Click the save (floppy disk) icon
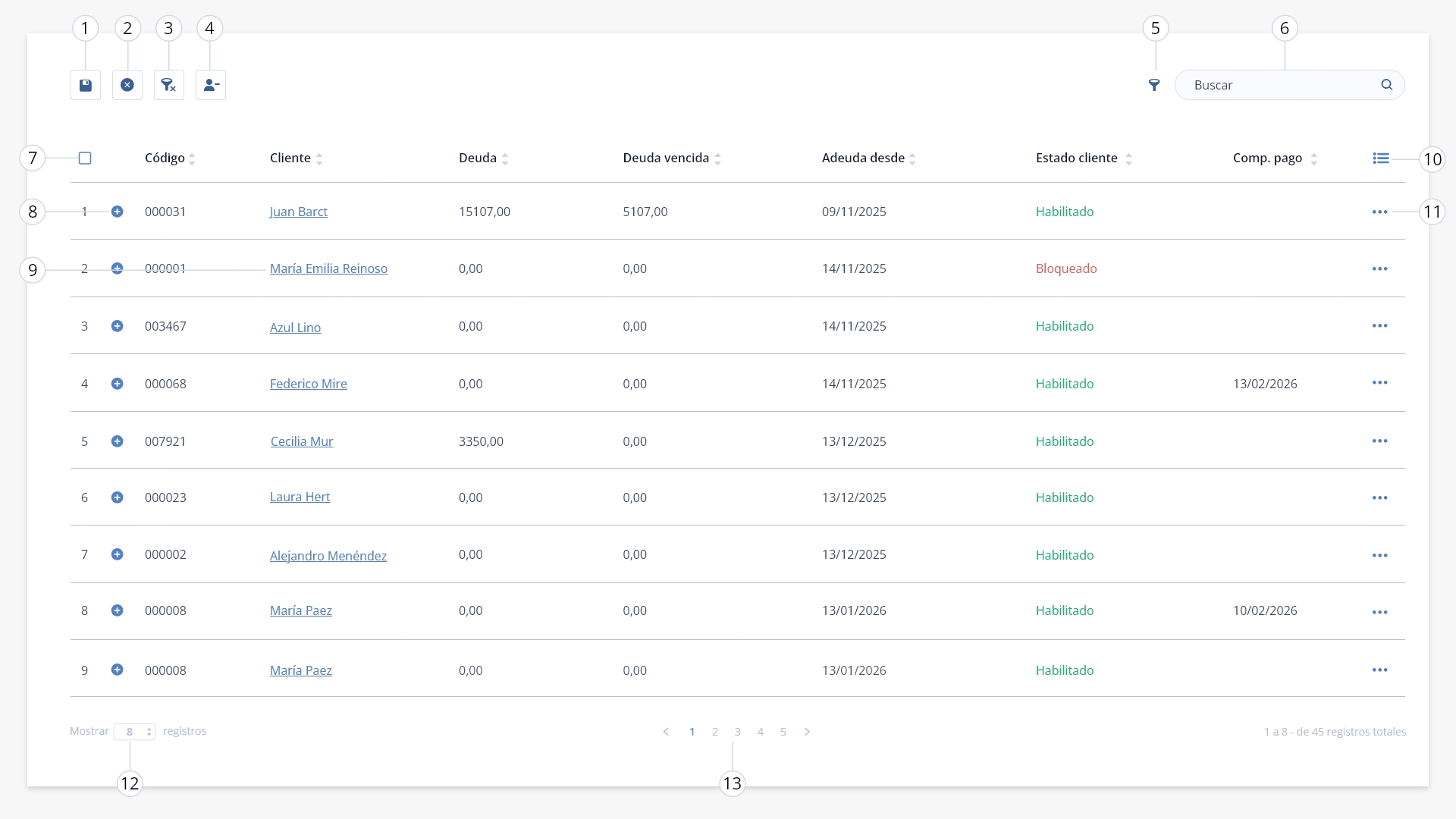Screen dimensions: 1456x819 pos(86,85)
